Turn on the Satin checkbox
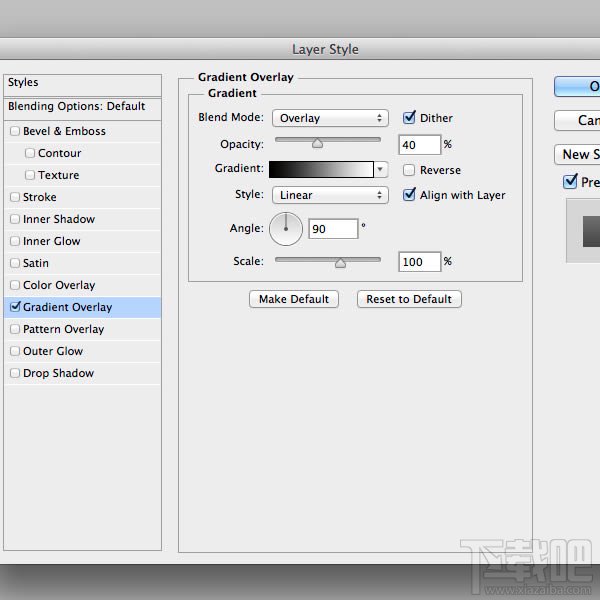Viewport: 600px width, 600px height. pos(15,263)
